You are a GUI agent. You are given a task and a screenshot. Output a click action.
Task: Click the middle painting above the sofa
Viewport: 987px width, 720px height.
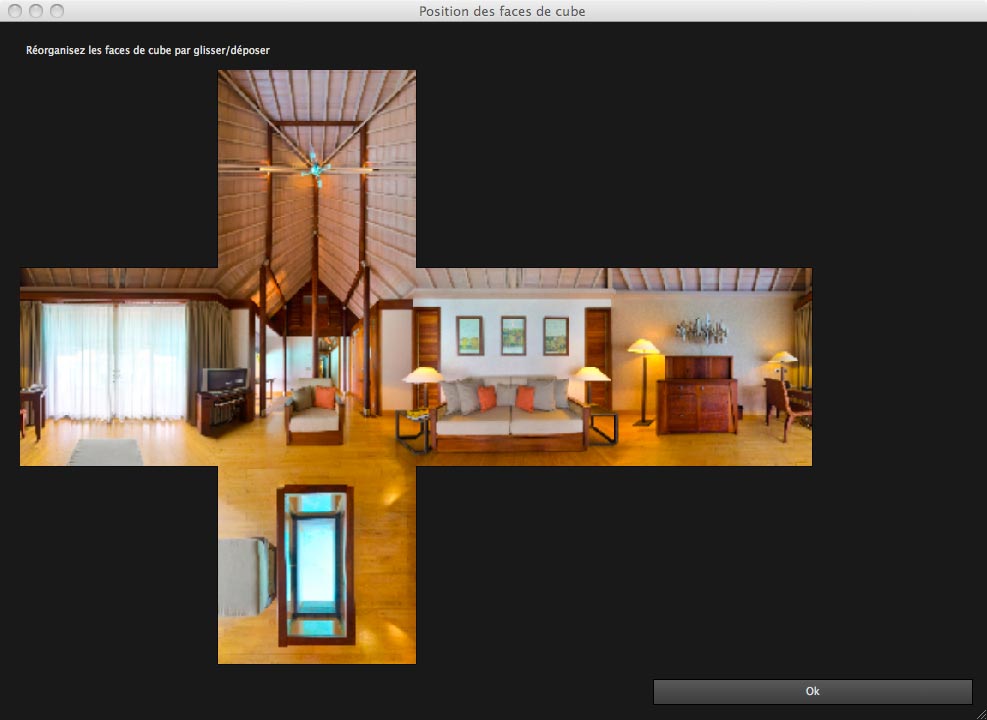click(513, 336)
